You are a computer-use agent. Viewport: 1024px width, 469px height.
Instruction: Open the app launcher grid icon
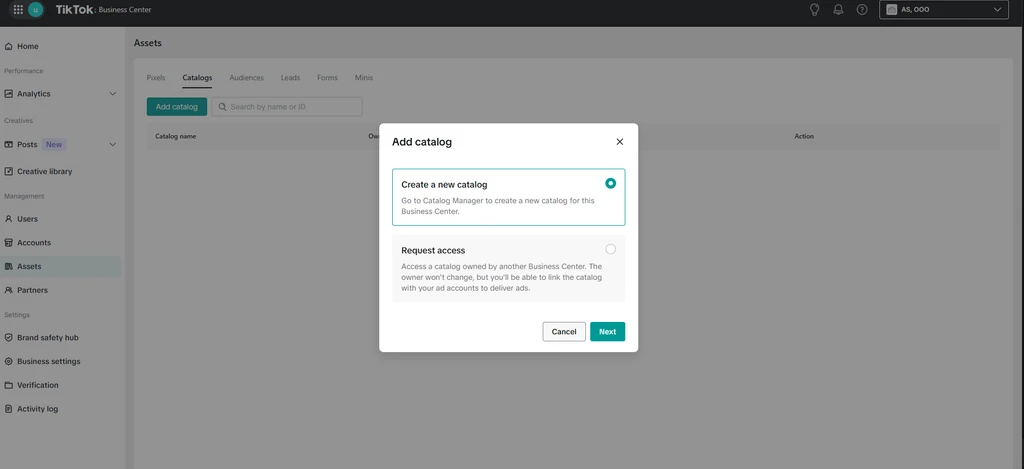tap(18, 10)
